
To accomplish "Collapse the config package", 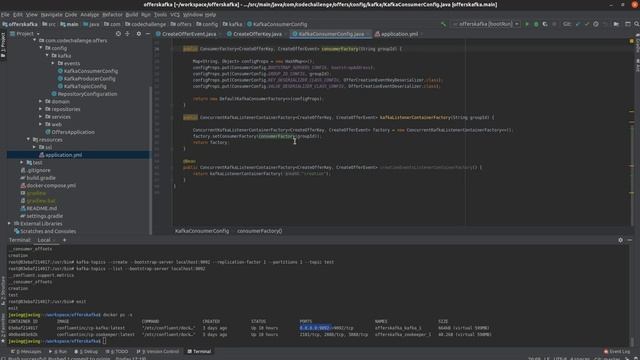I will (41, 48).
